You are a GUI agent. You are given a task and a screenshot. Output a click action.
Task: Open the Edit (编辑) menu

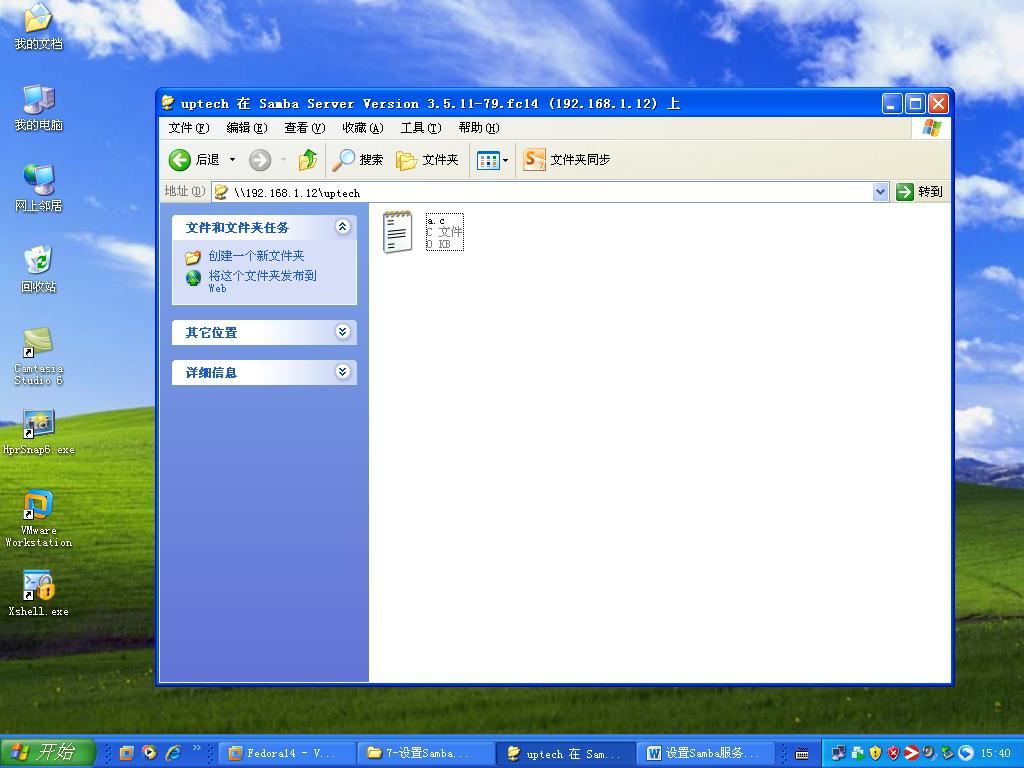247,128
